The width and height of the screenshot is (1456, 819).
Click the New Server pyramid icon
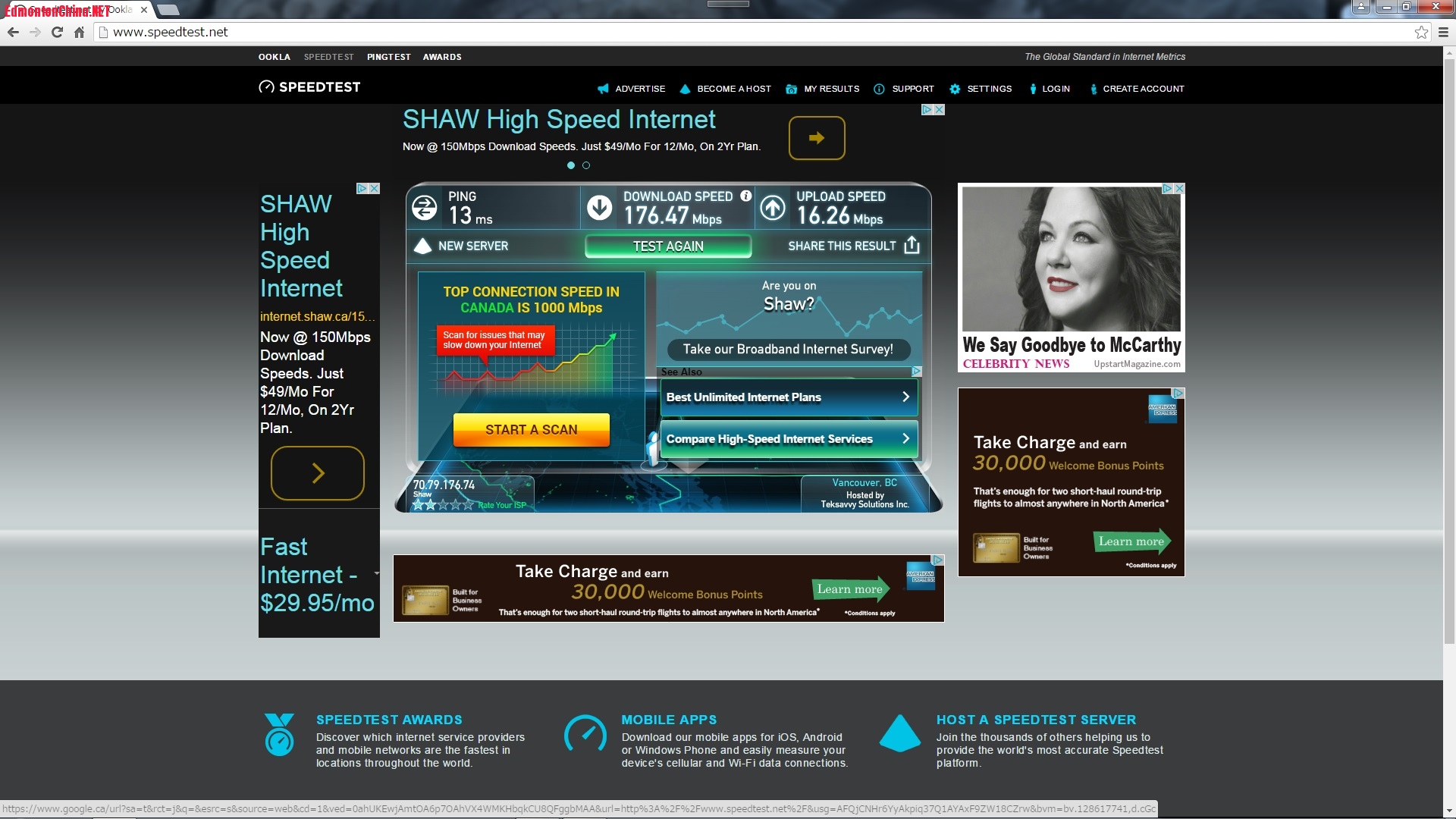pos(422,246)
